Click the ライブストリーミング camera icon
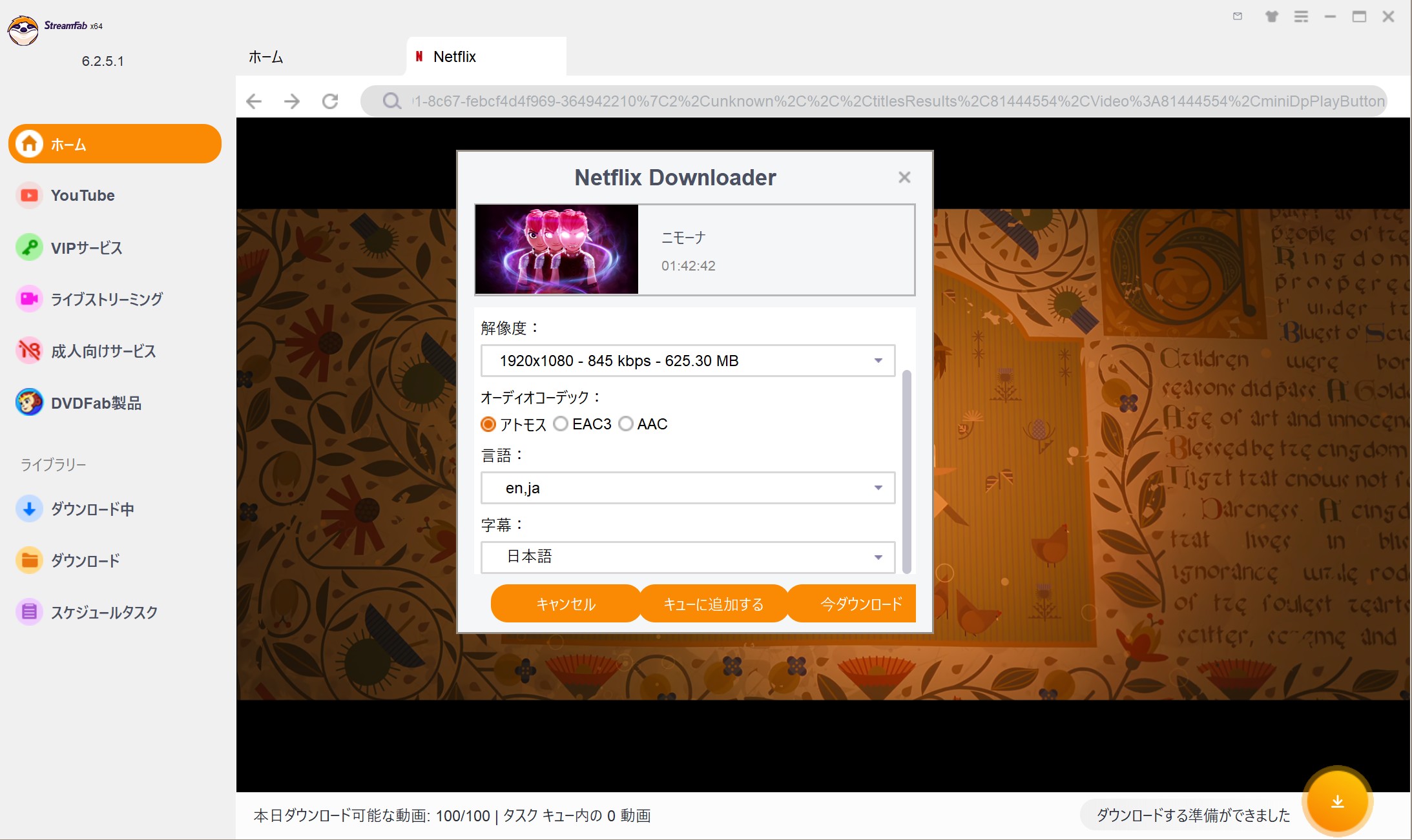 29,299
